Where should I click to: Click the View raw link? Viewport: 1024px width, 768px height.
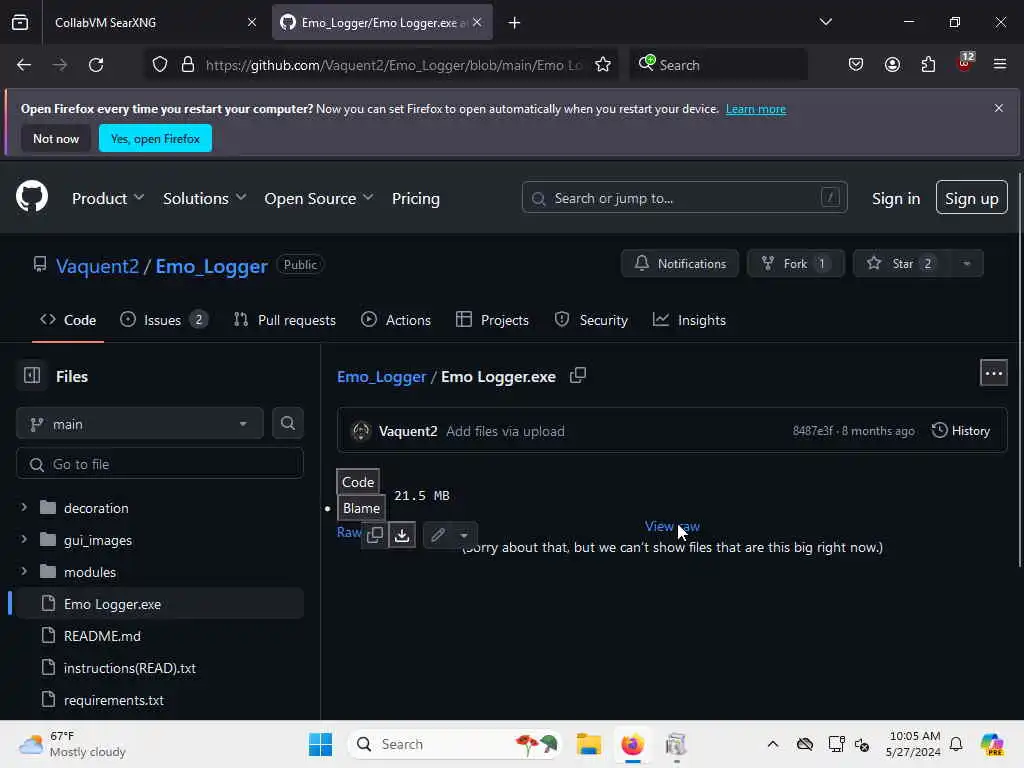pos(672,526)
